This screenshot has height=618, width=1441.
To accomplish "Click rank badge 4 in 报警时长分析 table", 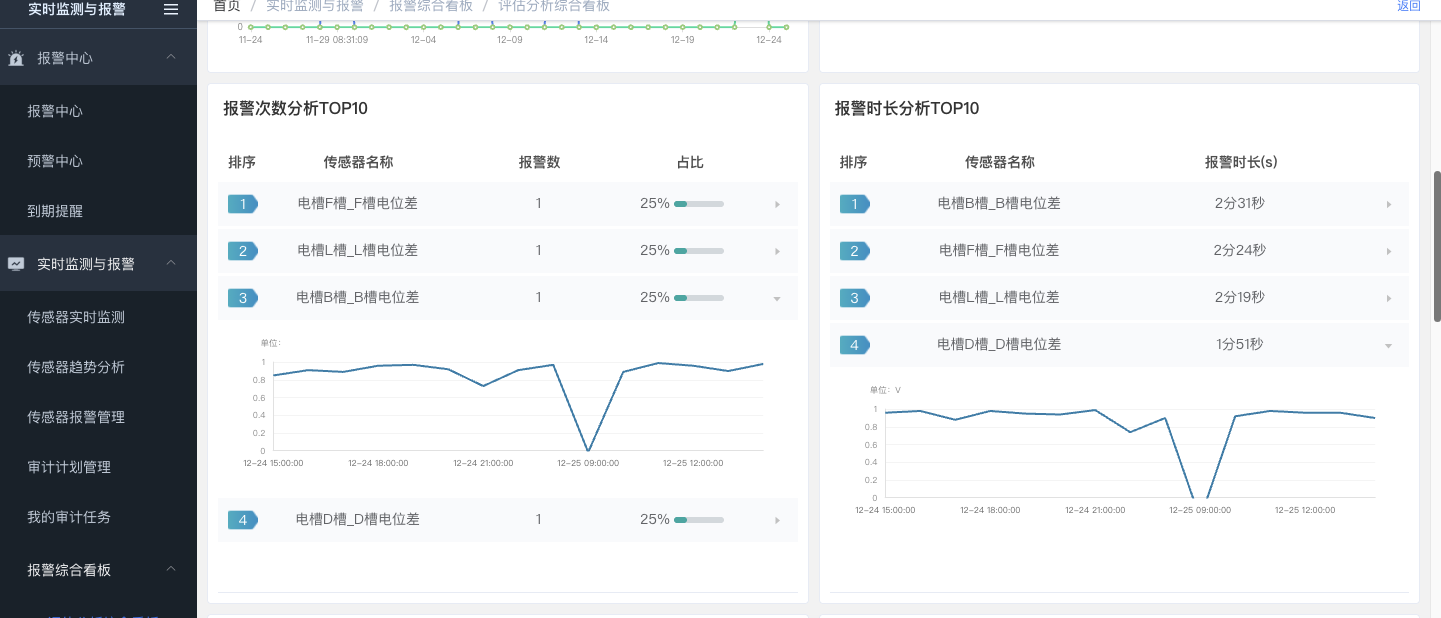I will (x=855, y=345).
